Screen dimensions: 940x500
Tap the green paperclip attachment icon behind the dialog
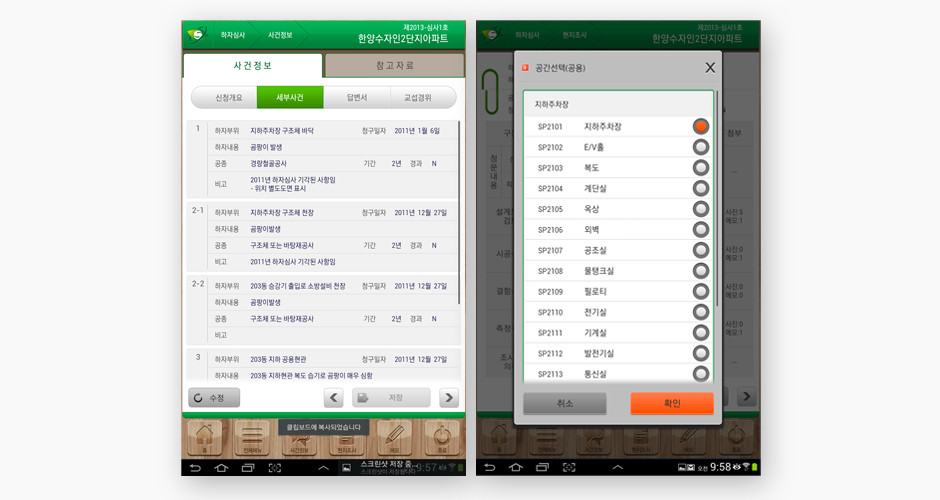[x=490, y=91]
